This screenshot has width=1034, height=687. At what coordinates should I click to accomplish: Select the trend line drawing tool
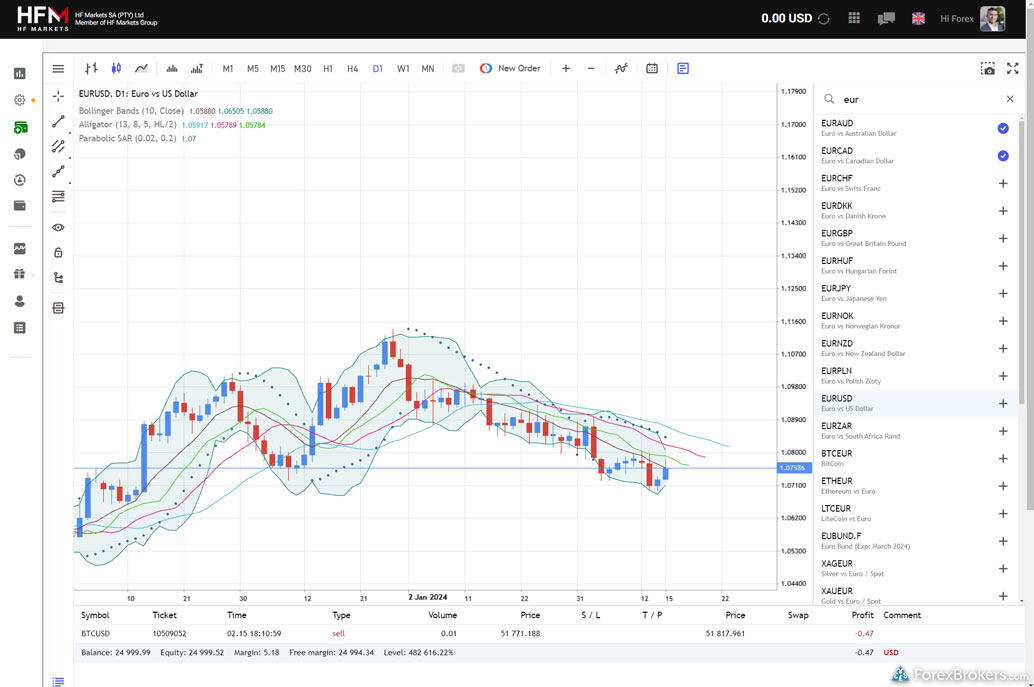pos(58,121)
